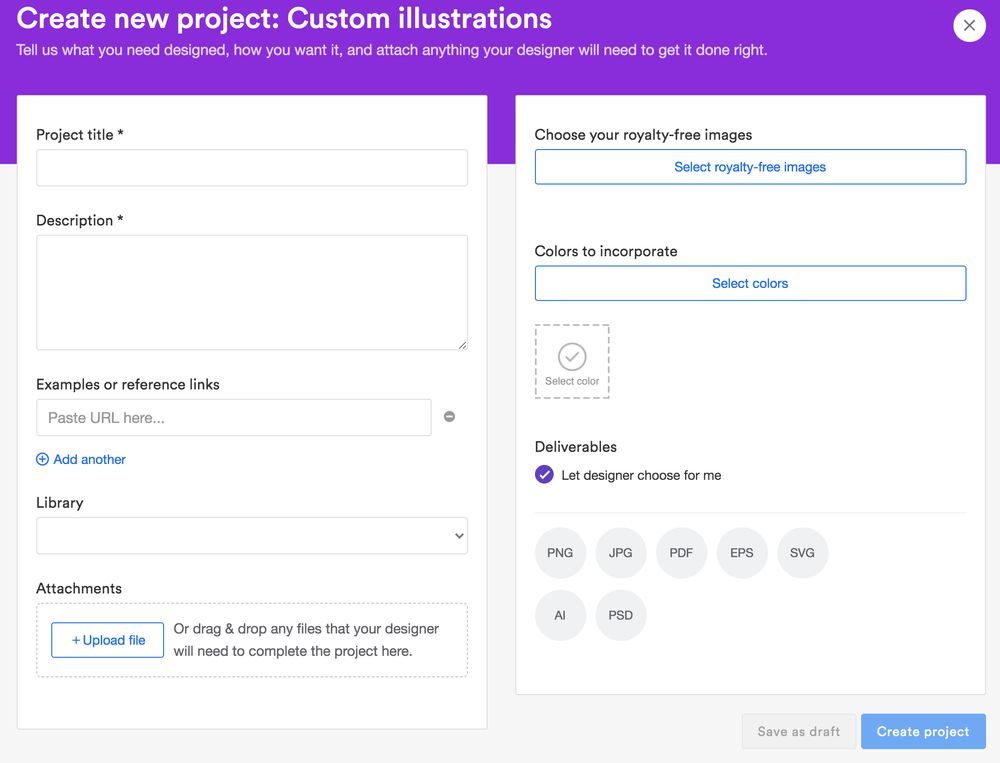The image size is (1000, 763).
Task: Select SVG deliverable format
Action: coord(802,553)
